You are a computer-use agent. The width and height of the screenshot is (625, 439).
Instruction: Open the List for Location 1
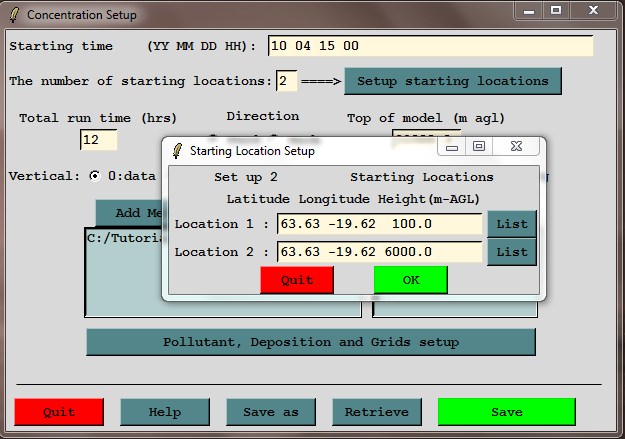pos(512,224)
